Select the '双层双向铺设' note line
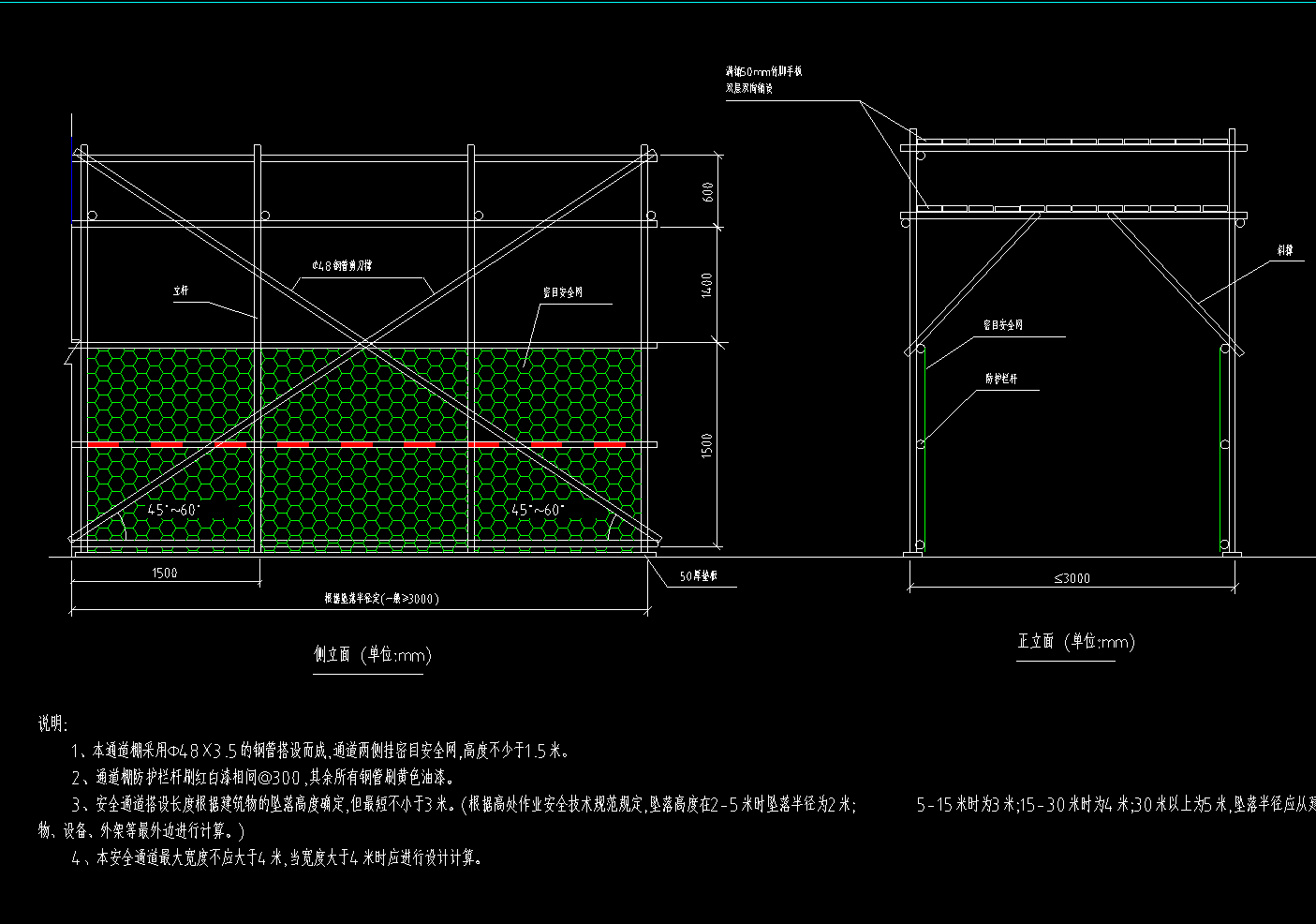The height and width of the screenshot is (924, 1316). click(749, 89)
